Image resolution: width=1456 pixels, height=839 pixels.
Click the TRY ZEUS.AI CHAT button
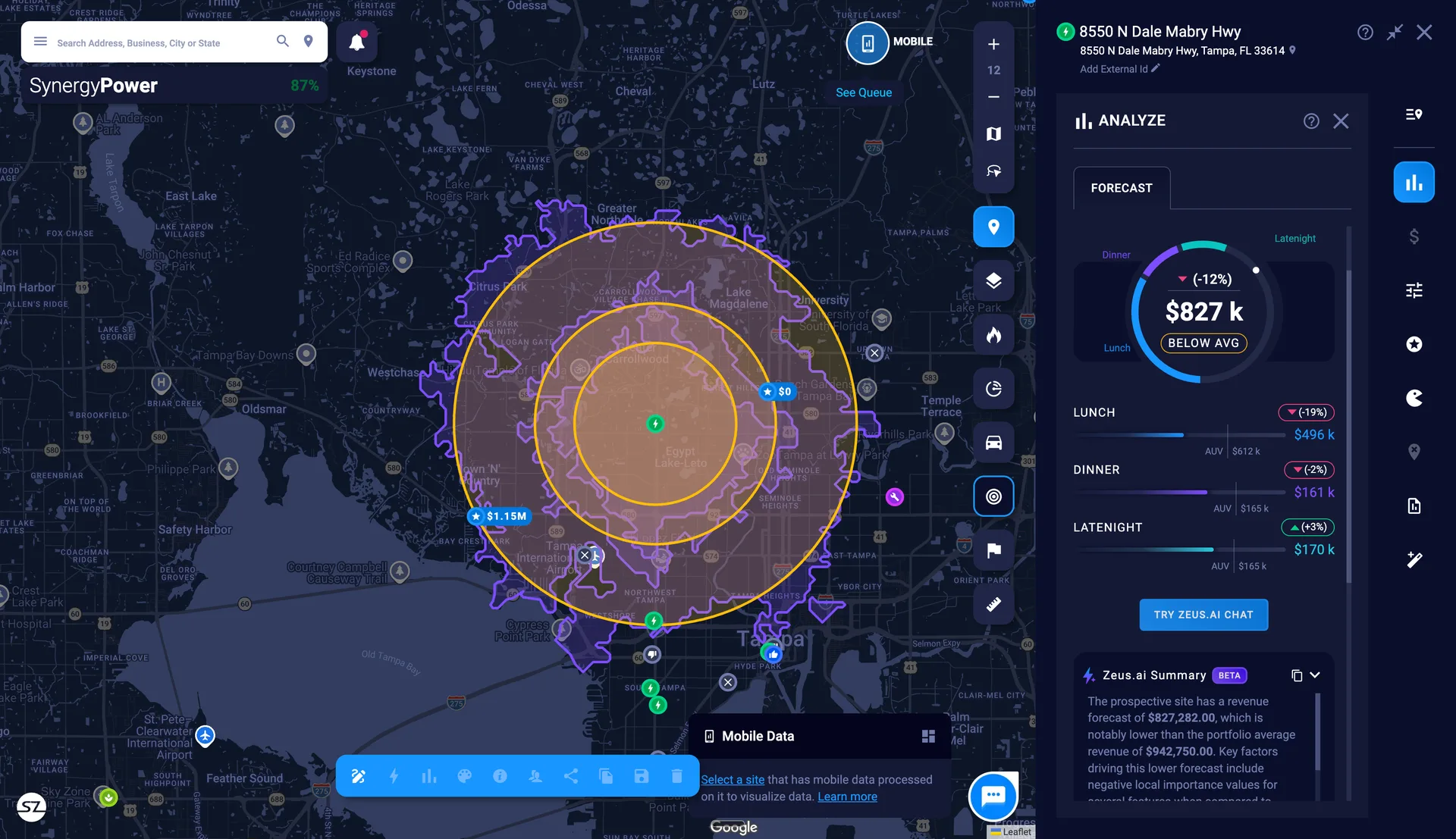point(1203,615)
